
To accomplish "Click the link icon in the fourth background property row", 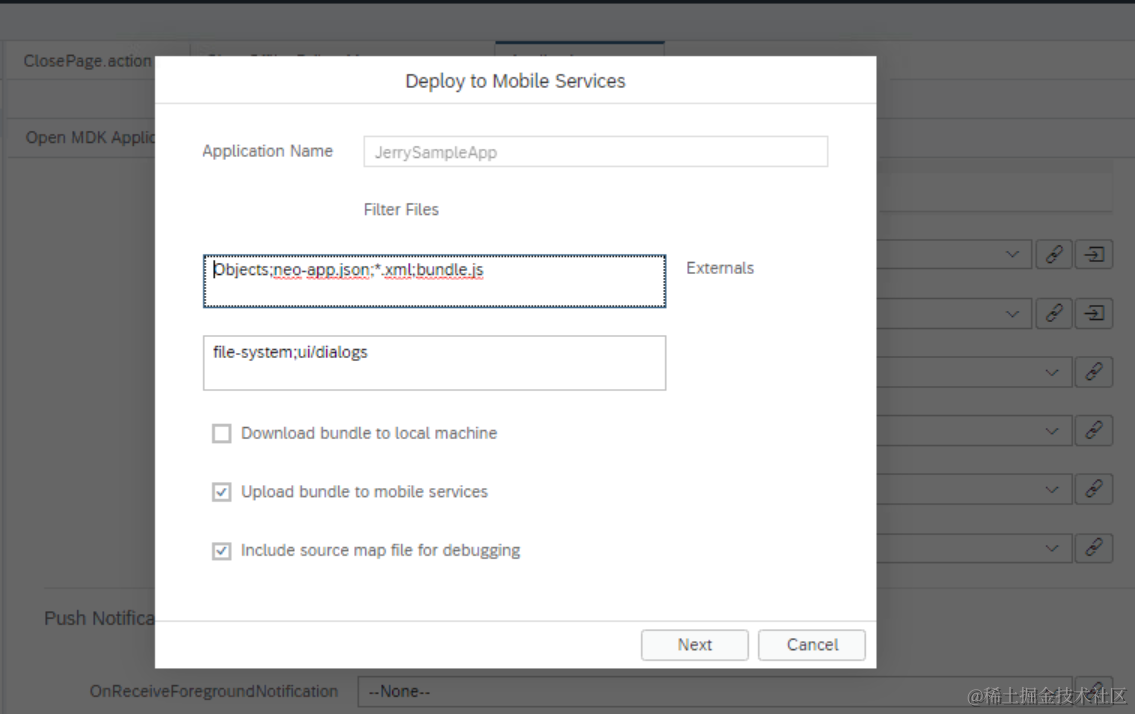I will pyautogui.click(x=1094, y=431).
